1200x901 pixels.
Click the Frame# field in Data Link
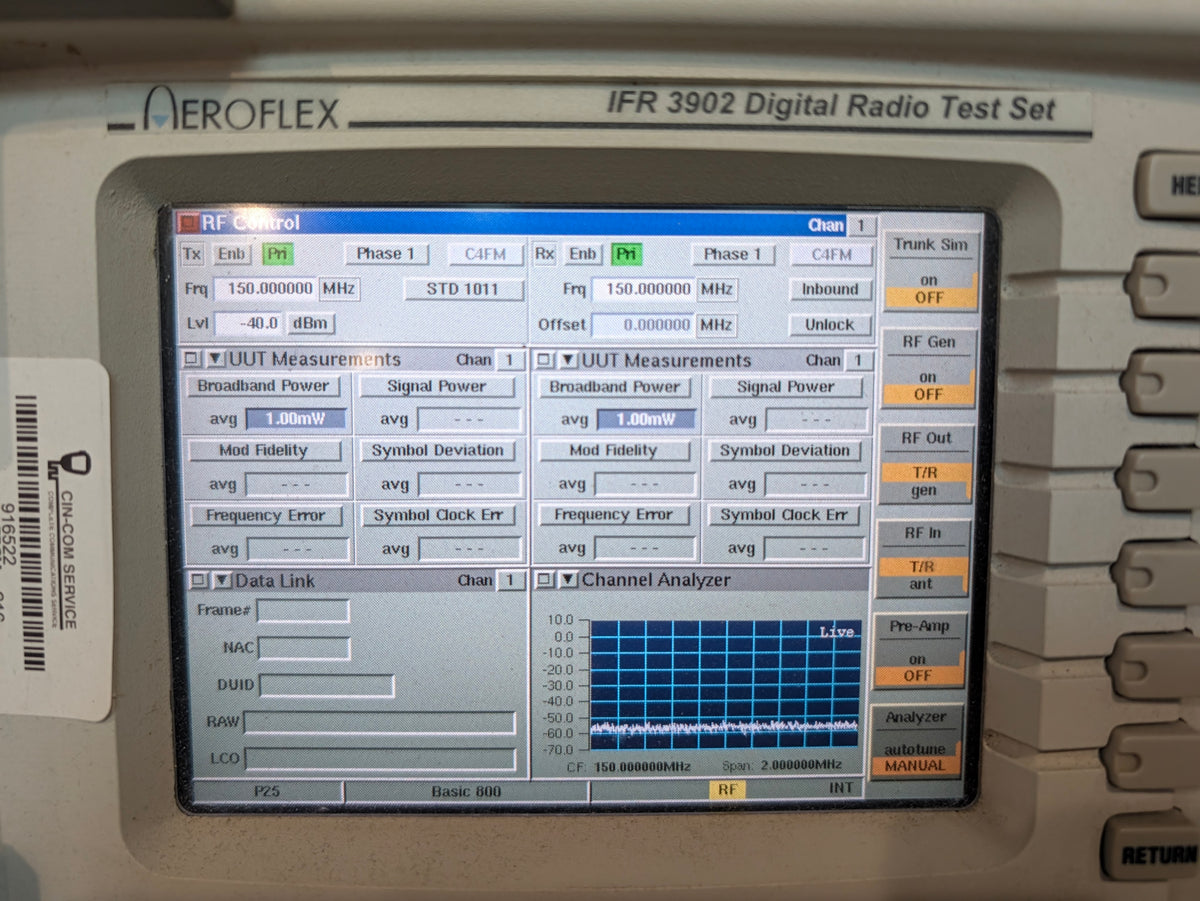click(303, 611)
